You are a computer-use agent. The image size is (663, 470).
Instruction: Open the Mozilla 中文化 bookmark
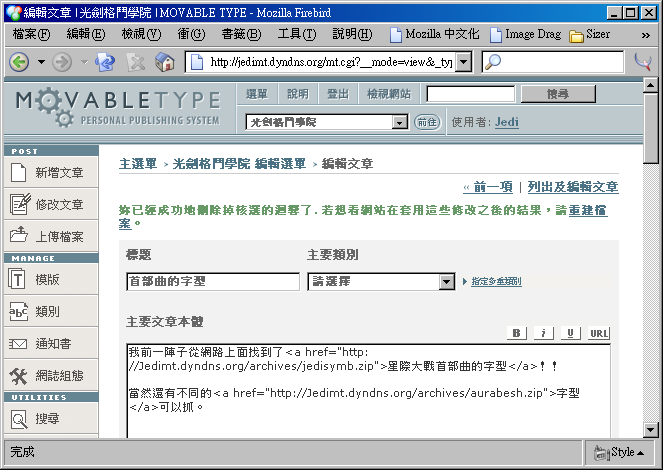[435, 34]
